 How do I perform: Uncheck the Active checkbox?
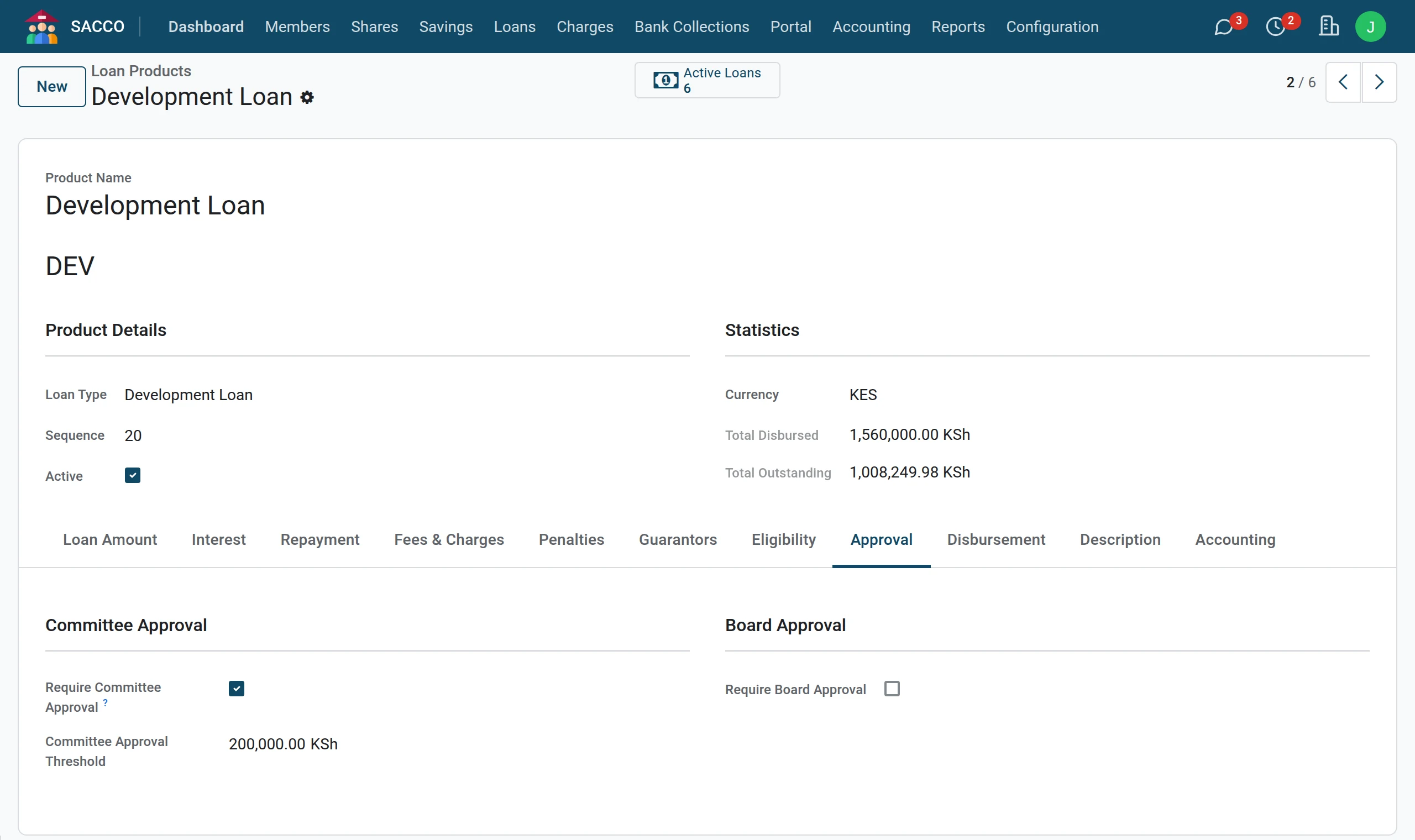point(133,475)
